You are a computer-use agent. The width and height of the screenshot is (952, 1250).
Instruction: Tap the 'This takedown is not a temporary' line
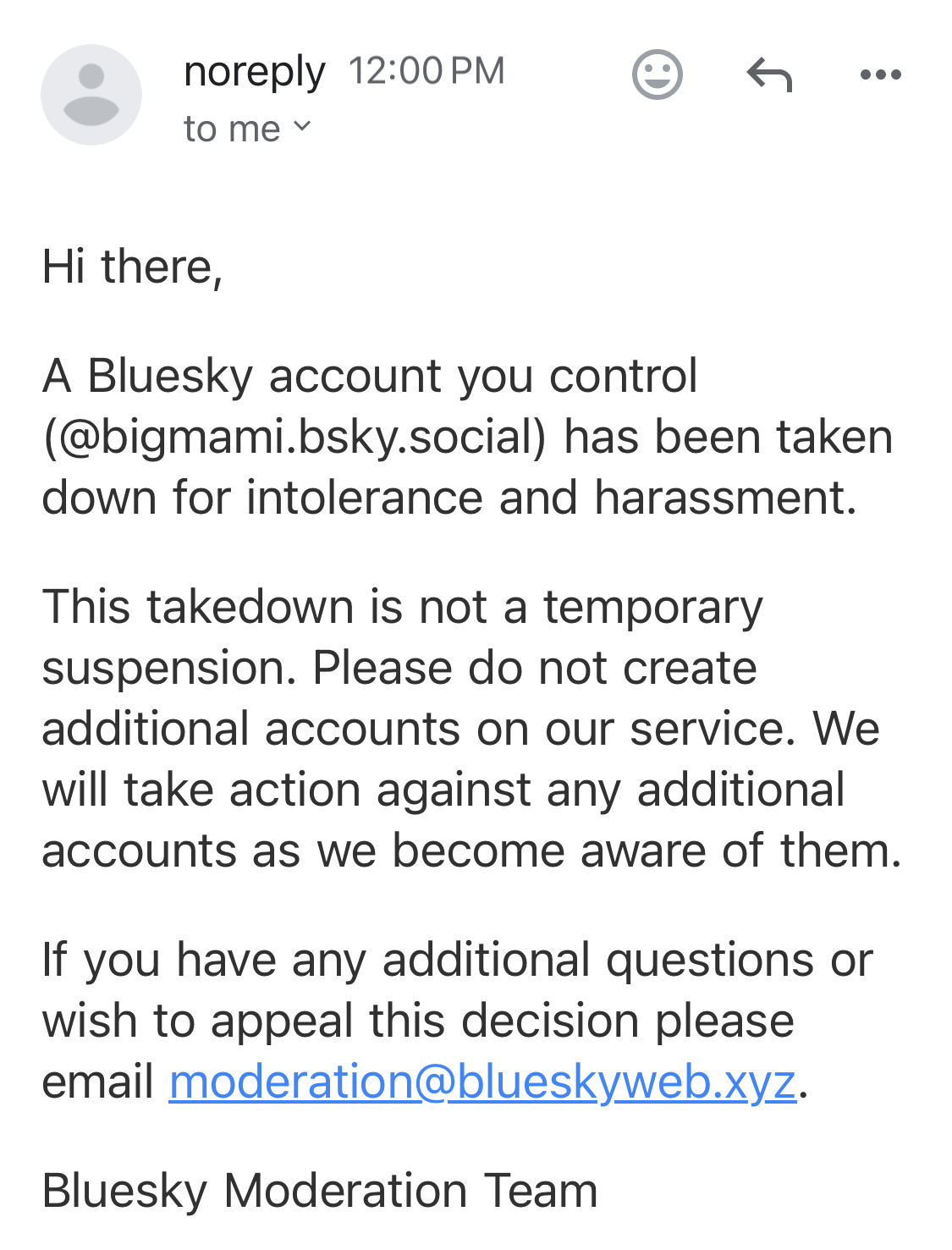[403, 608]
